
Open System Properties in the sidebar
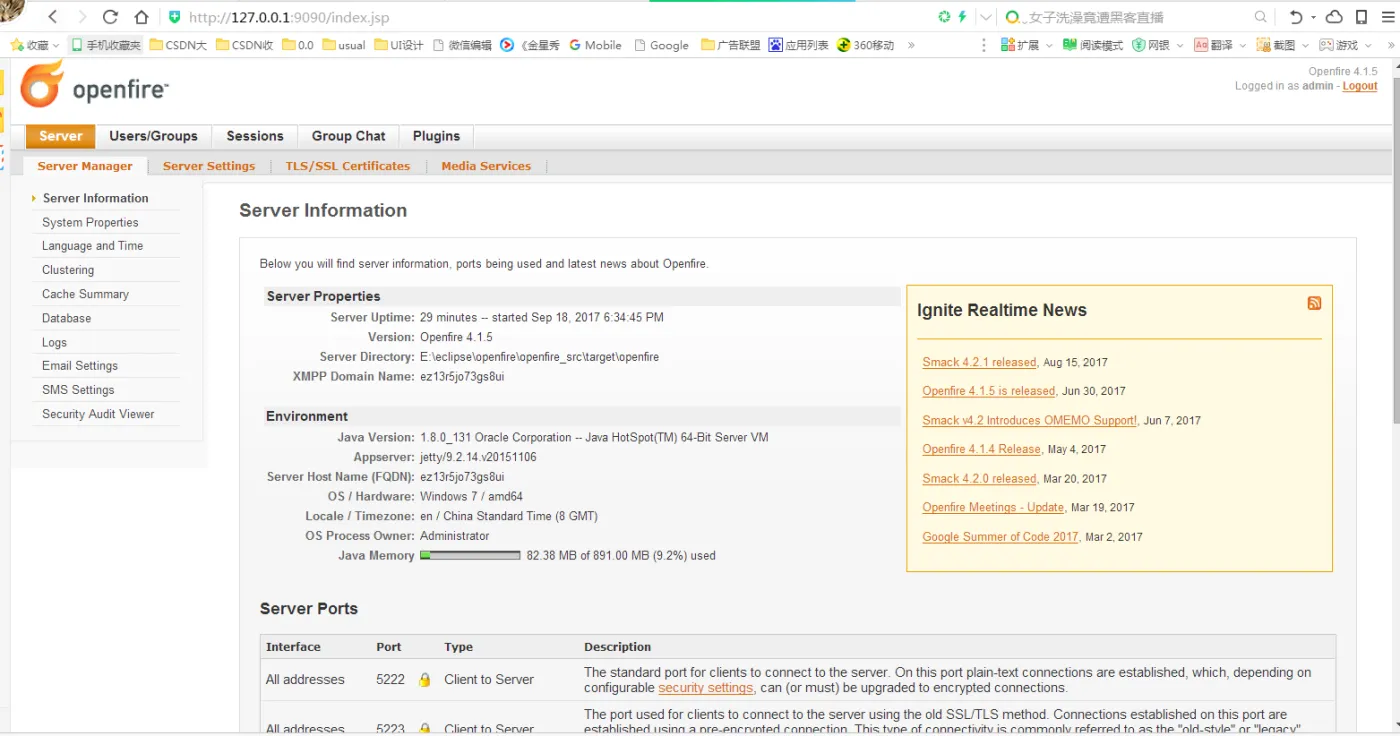click(90, 222)
